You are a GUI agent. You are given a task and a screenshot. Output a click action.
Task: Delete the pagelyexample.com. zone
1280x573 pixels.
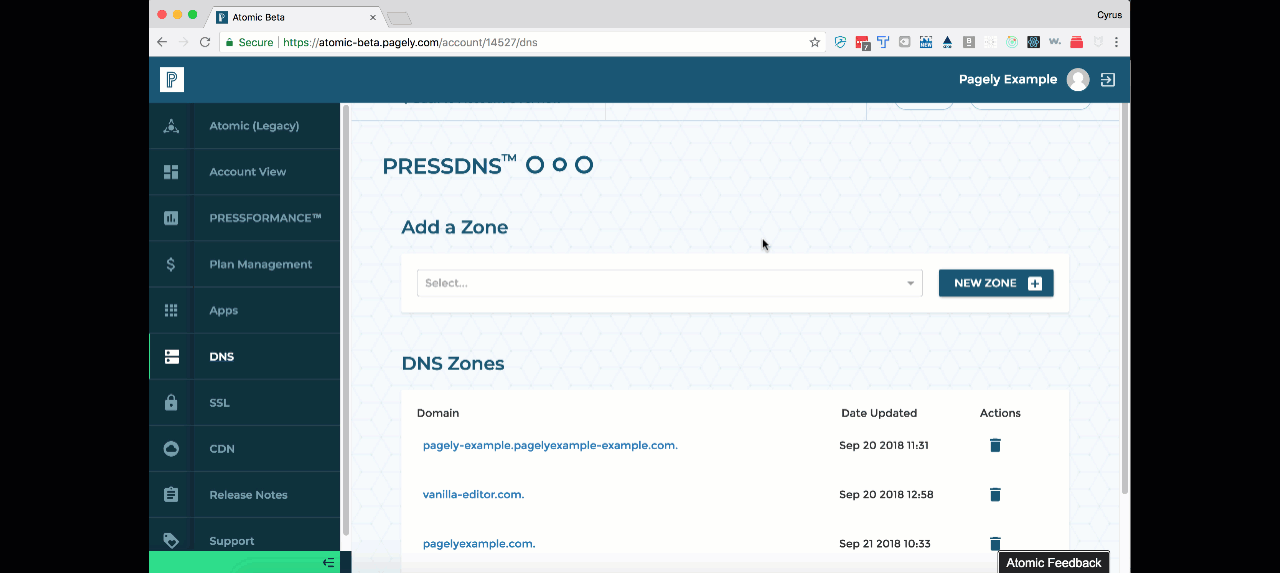click(x=995, y=543)
